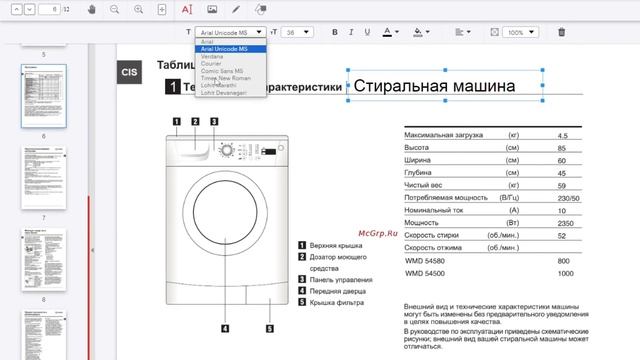Toggle italic formatting

pos(351,32)
